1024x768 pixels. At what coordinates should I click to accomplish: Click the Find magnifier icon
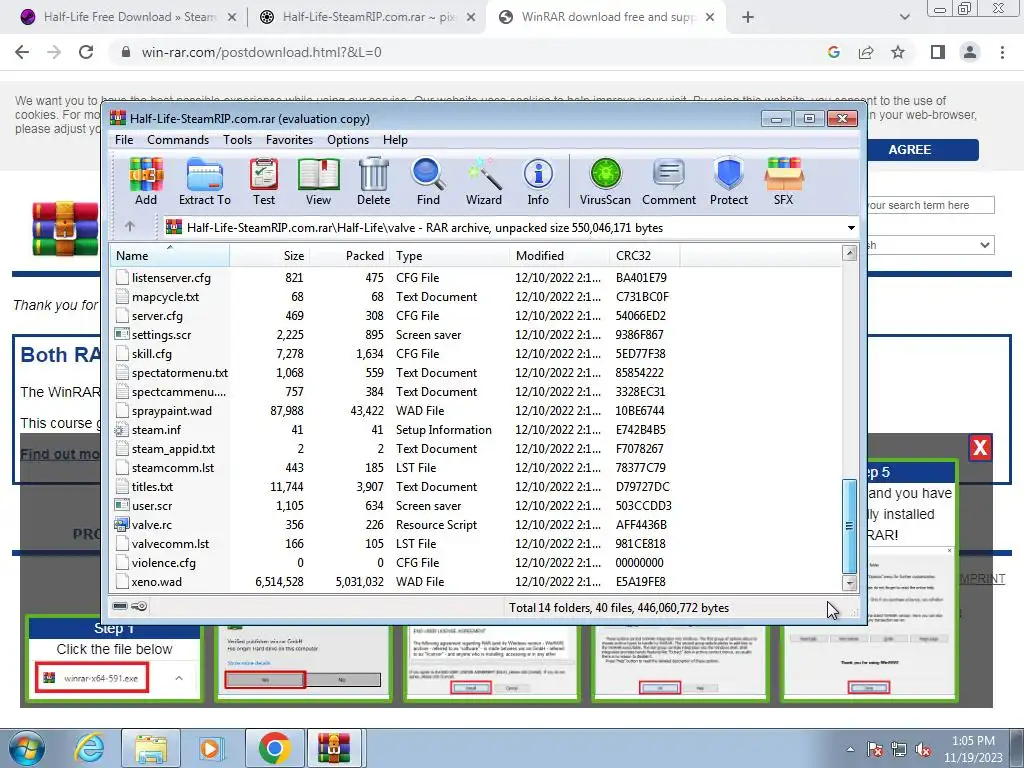pos(428,182)
